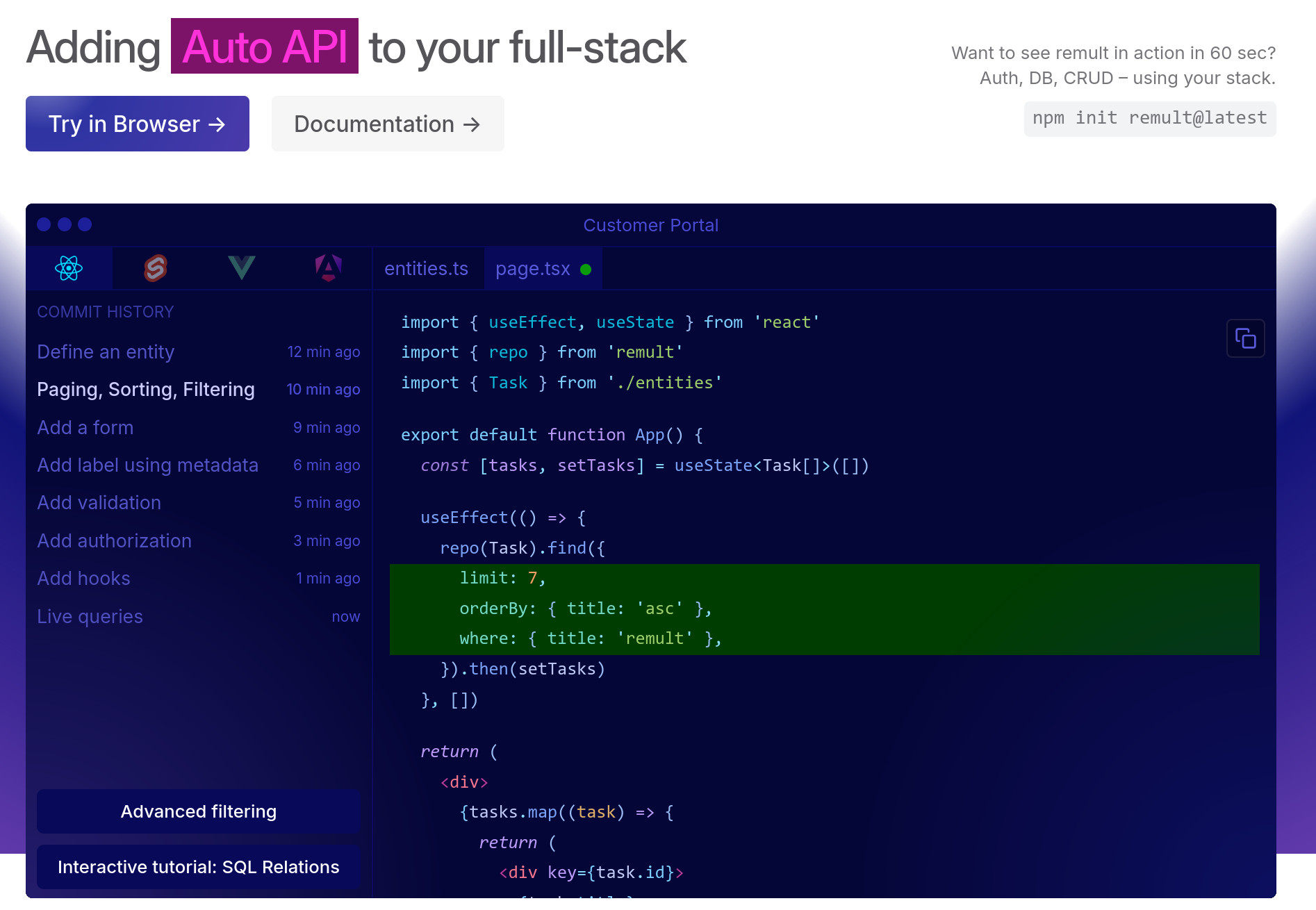This screenshot has height=910, width=1316.
Task: Click the 'export default function App()' line
Action: point(552,436)
